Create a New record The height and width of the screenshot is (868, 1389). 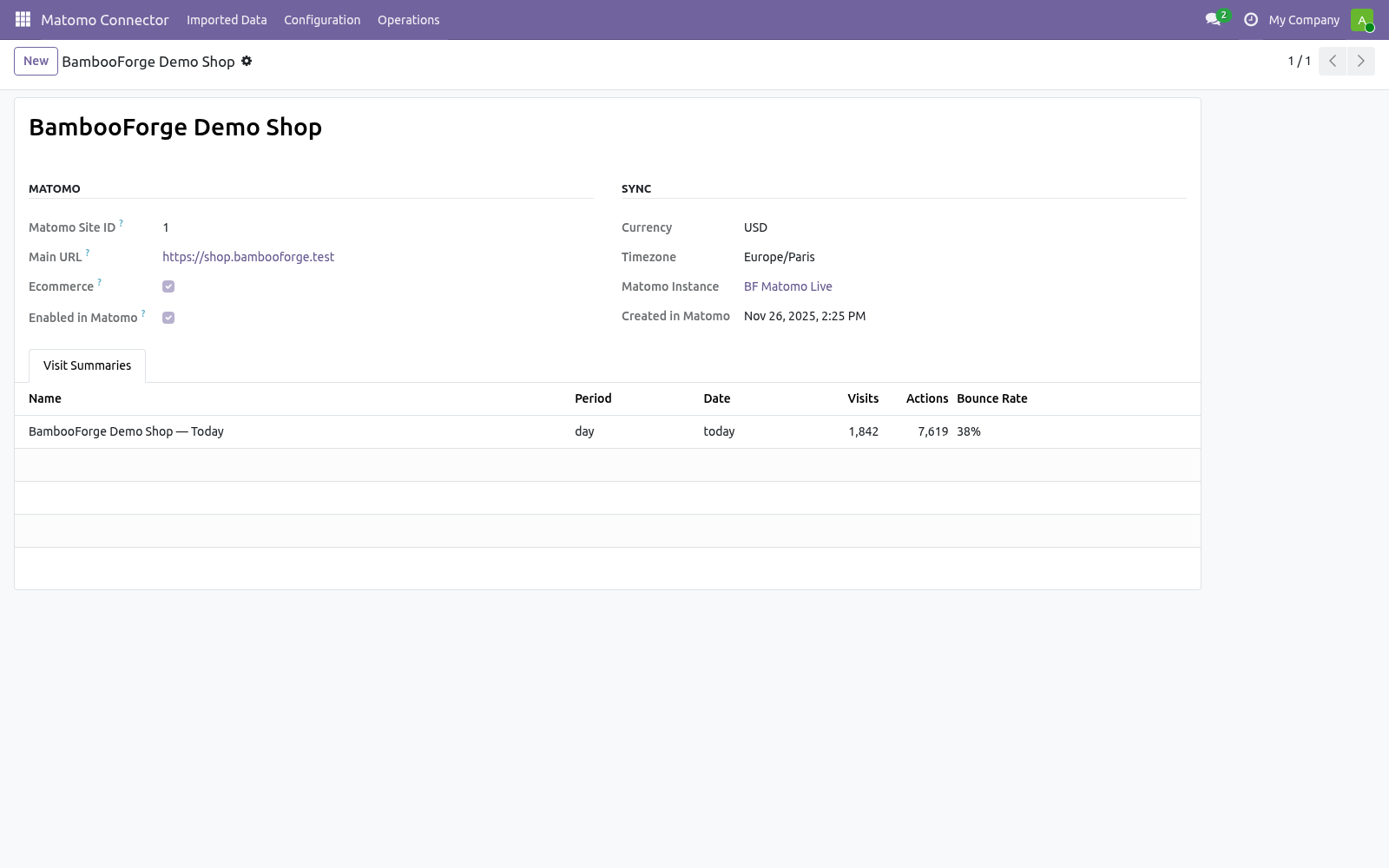(x=36, y=61)
